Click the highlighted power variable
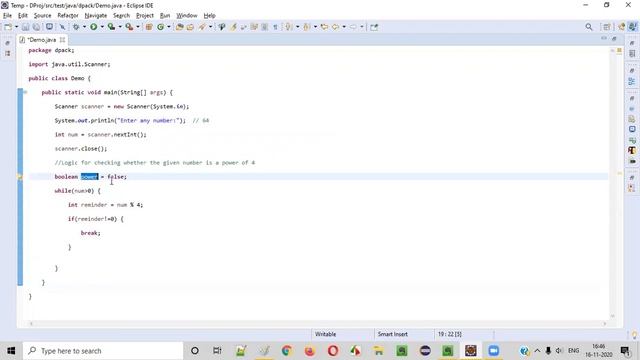640x360 pixels. pyautogui.click(x=89, y=177)
